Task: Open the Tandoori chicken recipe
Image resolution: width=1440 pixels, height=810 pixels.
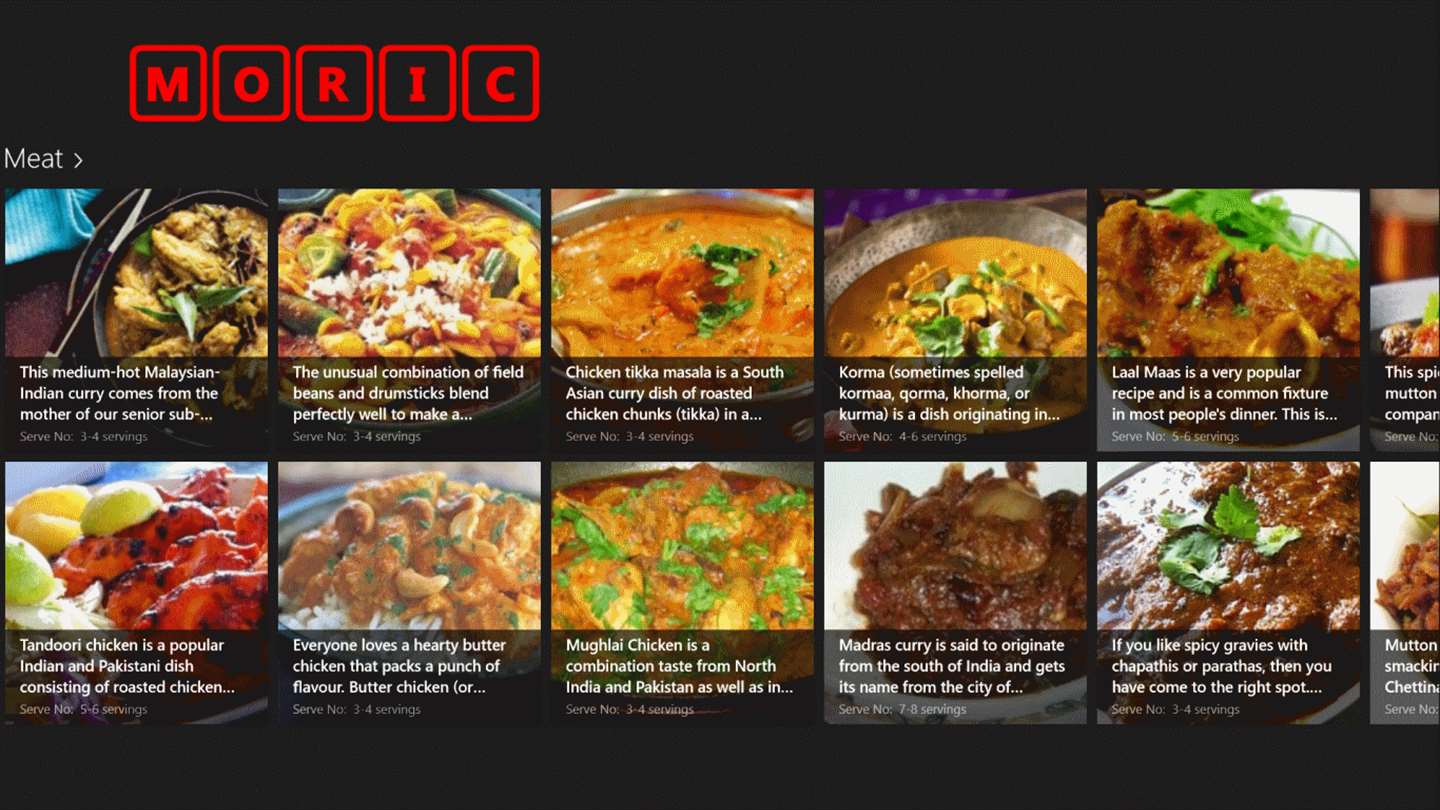Action: tap(136, 593)
